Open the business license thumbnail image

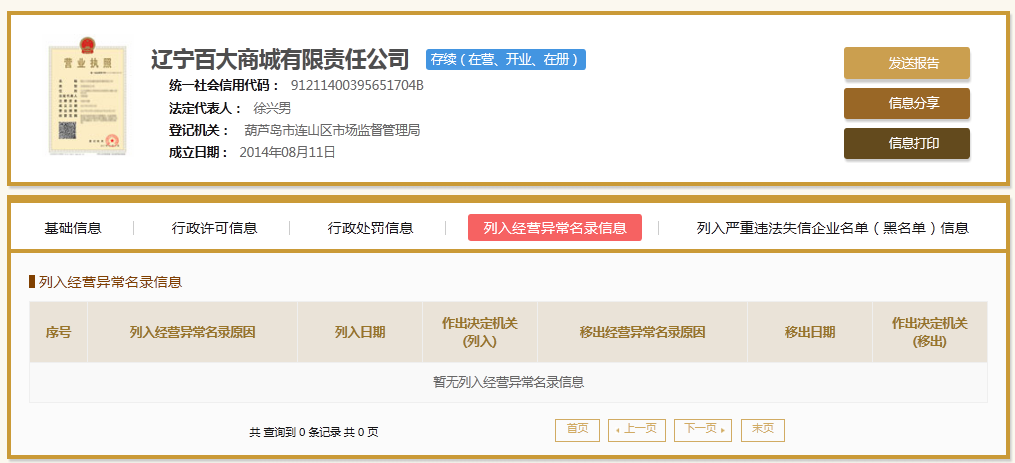pos(89,97)
